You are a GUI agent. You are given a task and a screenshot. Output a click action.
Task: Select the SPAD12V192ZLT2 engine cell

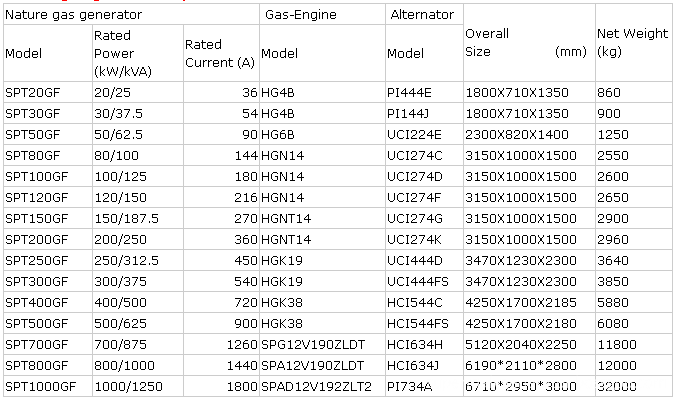tap(322, 386)
